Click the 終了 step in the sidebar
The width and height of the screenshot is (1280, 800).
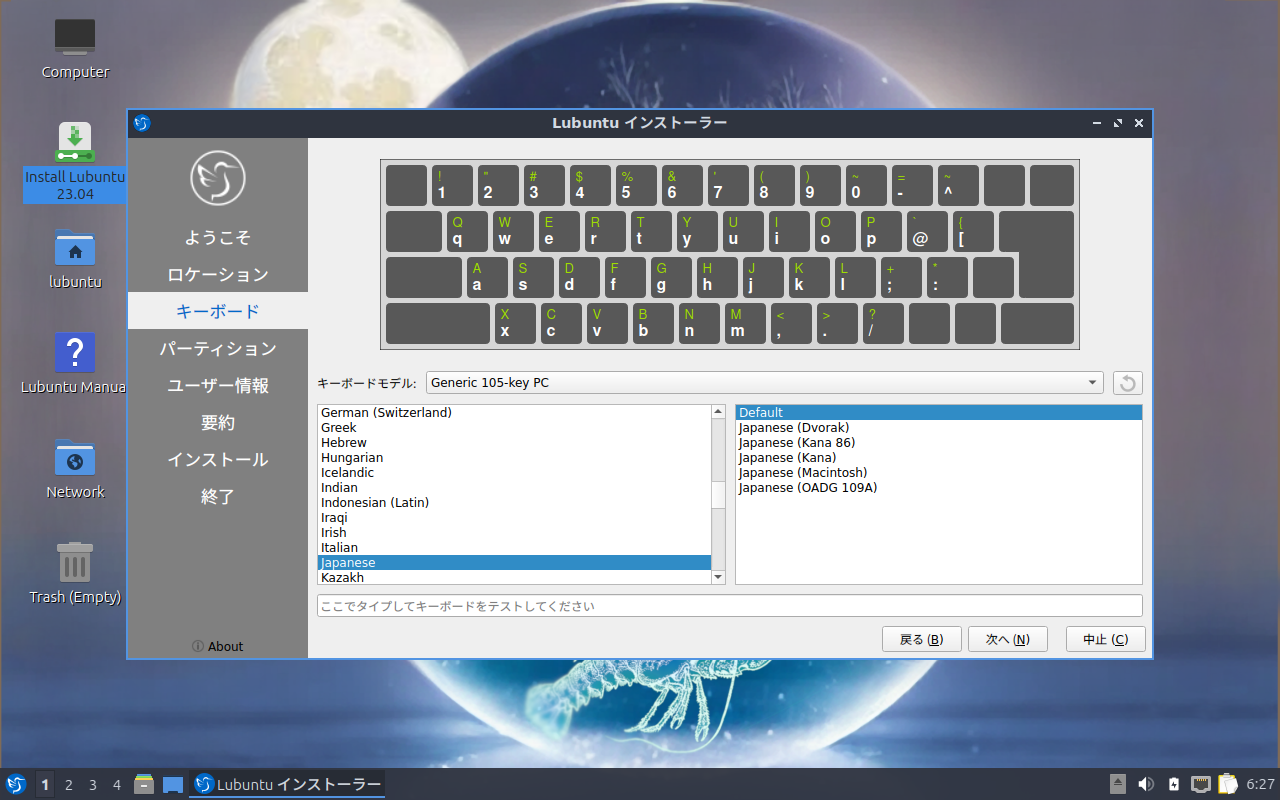click(218, 496)
